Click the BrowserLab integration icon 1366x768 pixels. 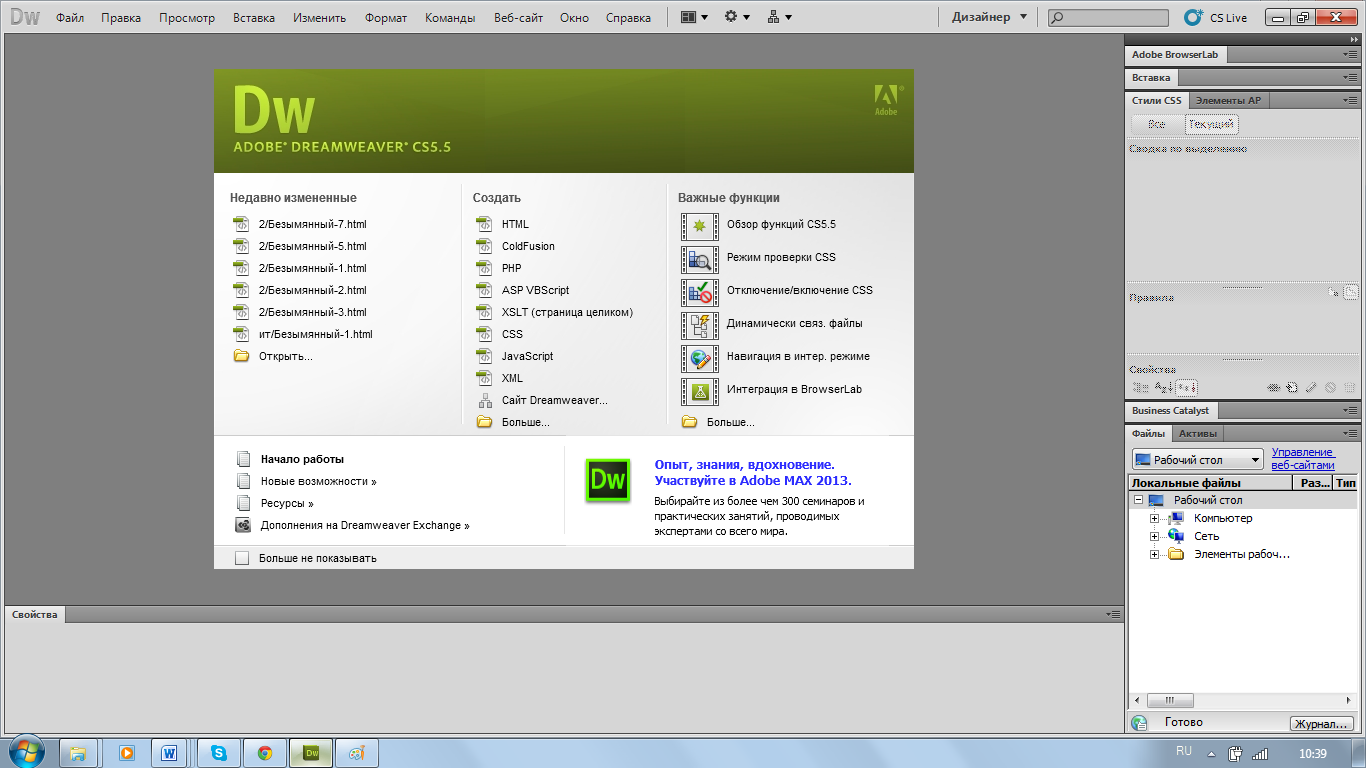pyautogui.click(x=700, y=390)
